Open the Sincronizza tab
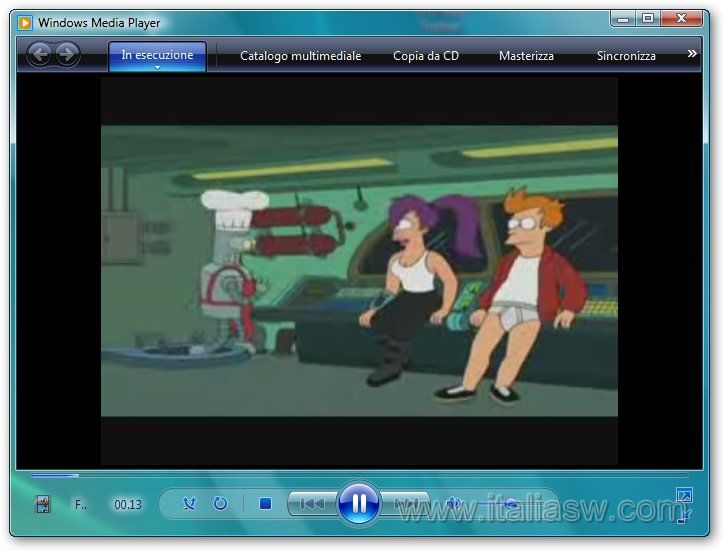Screen dimensions: 724x551 (626, 56)
